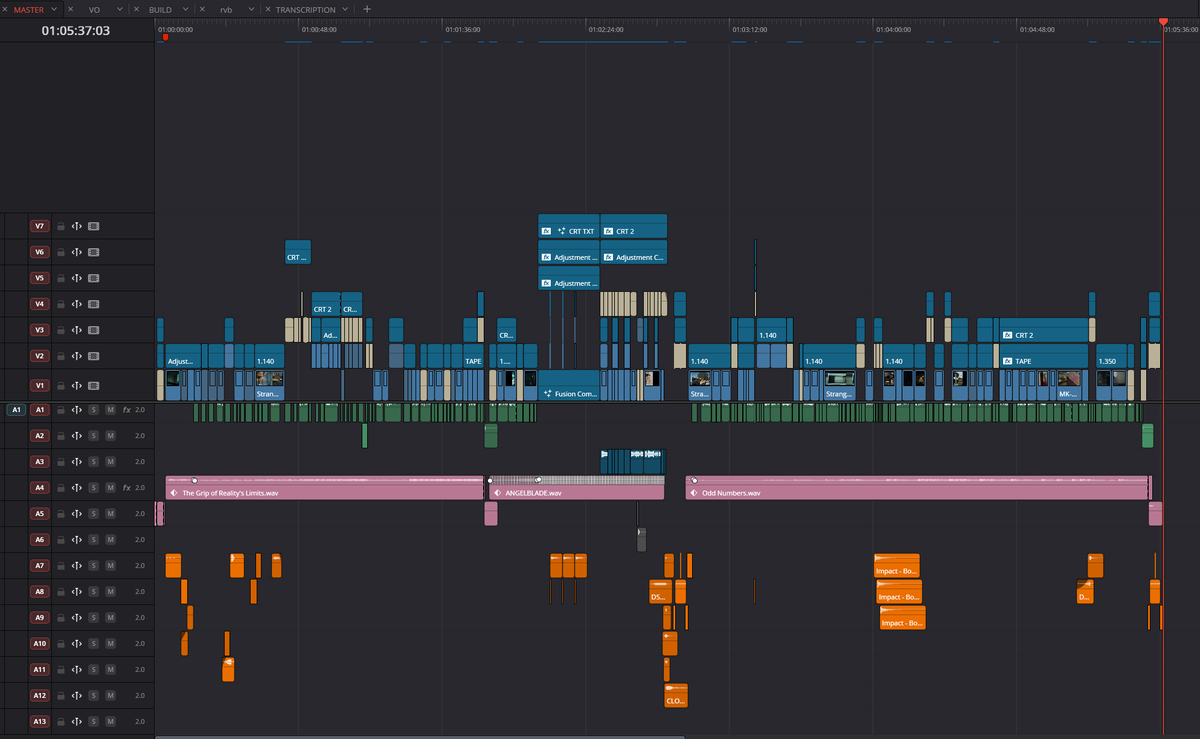The width and height of the screenshot is (1200, 739).
Task: Lock the A13 audio track
Action: pyautogui.click(x=60, y=722)
